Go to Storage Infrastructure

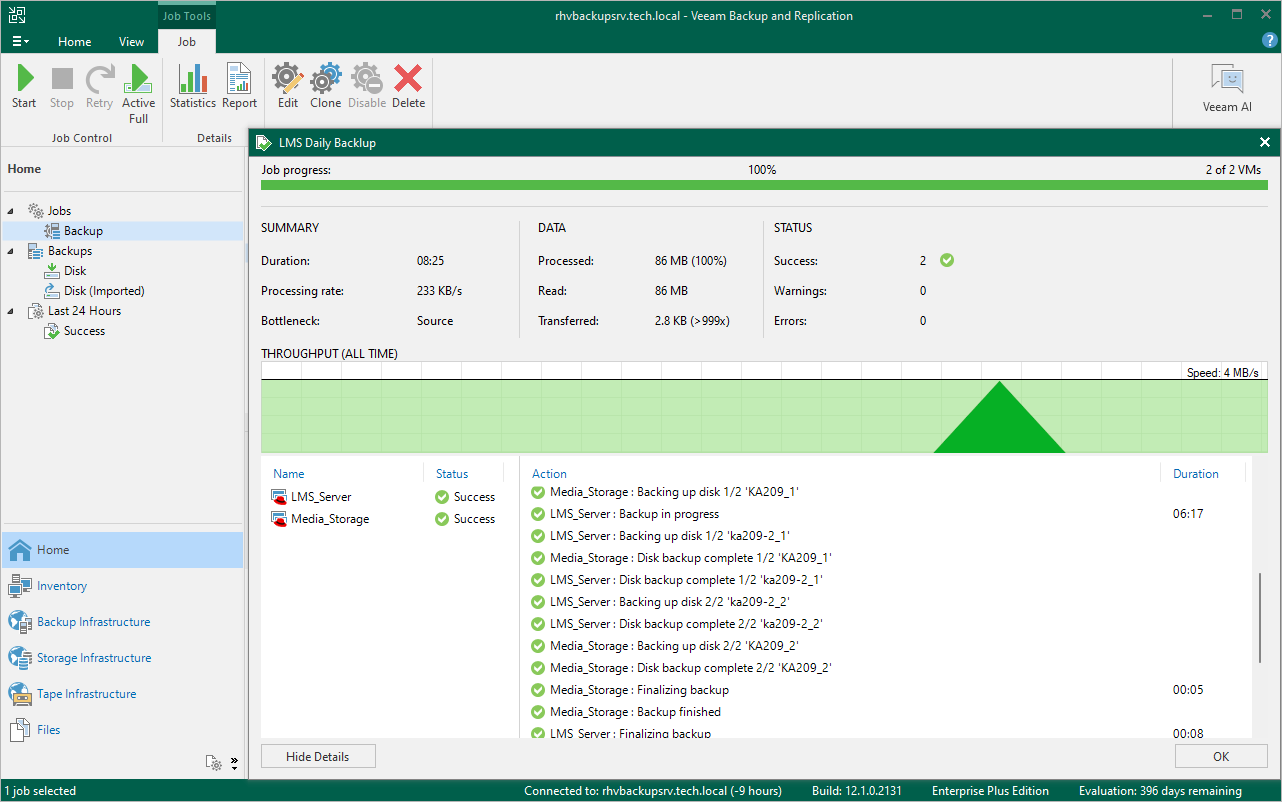coord(122,658)
